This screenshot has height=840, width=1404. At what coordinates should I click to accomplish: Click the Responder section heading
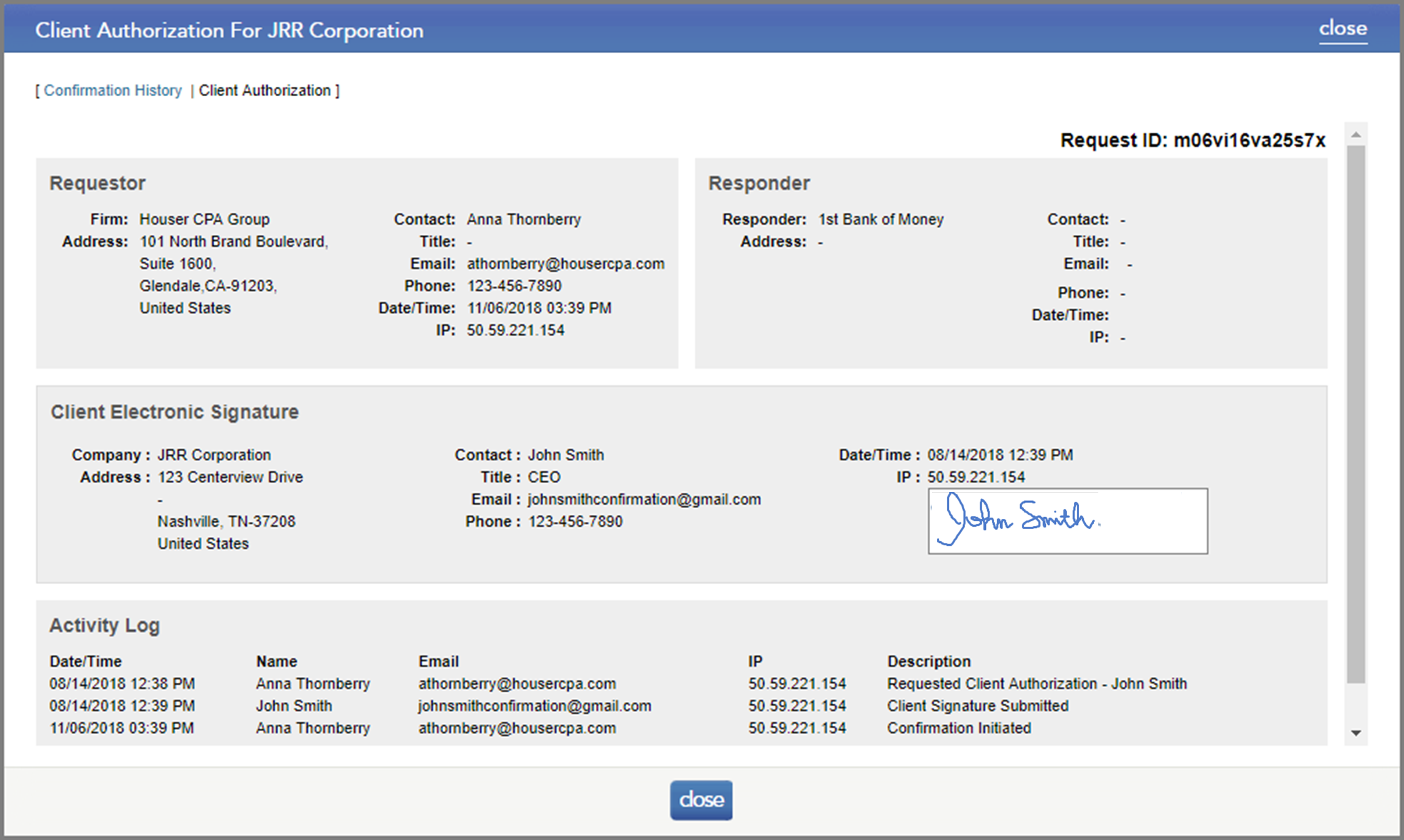[759, 183]
